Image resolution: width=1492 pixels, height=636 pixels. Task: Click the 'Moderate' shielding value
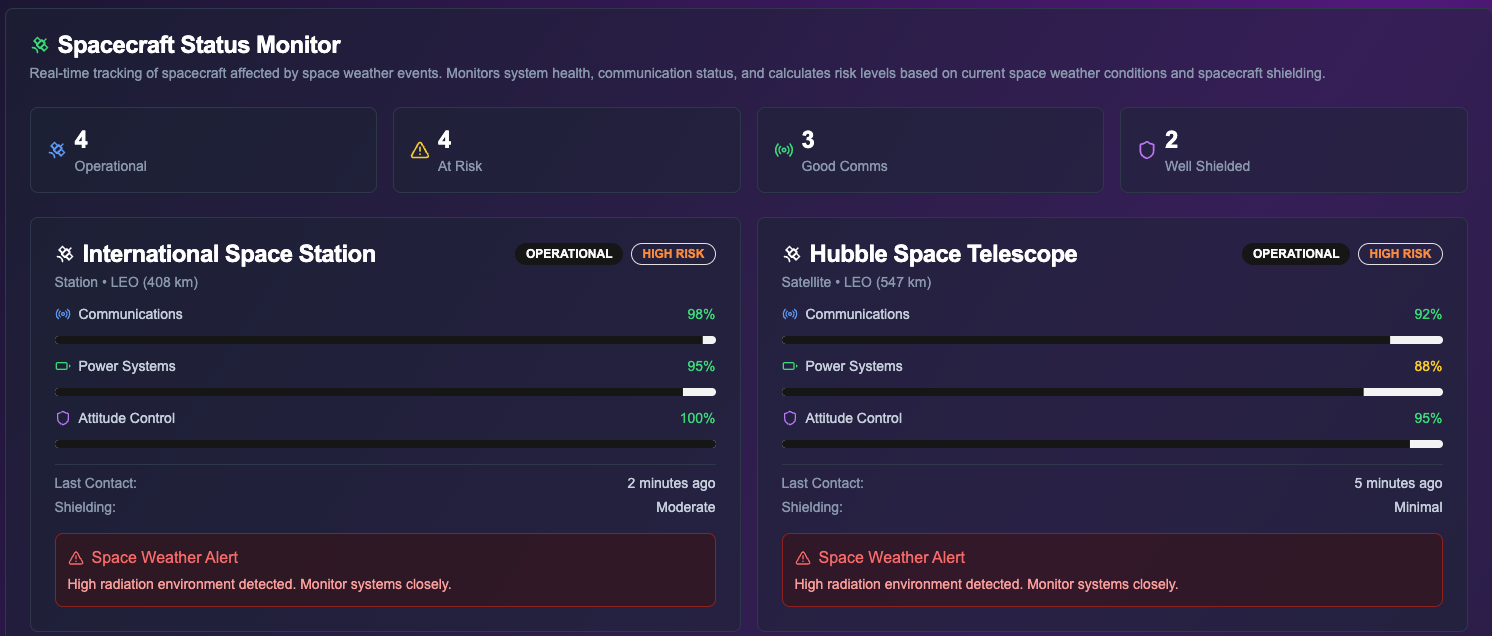686,507
